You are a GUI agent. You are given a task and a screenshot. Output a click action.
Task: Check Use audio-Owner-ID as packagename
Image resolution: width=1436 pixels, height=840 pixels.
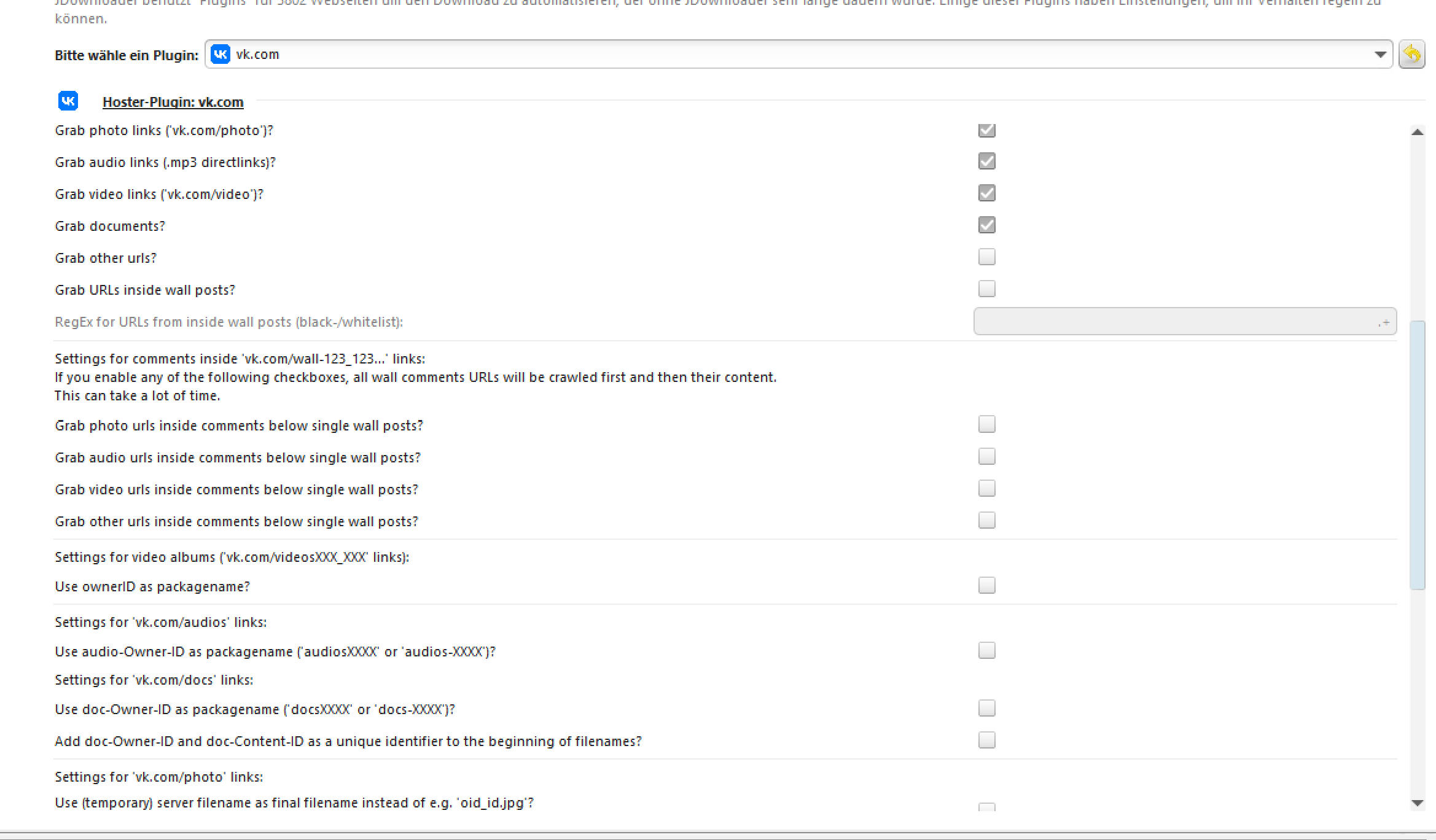click(x=987, y=651)
